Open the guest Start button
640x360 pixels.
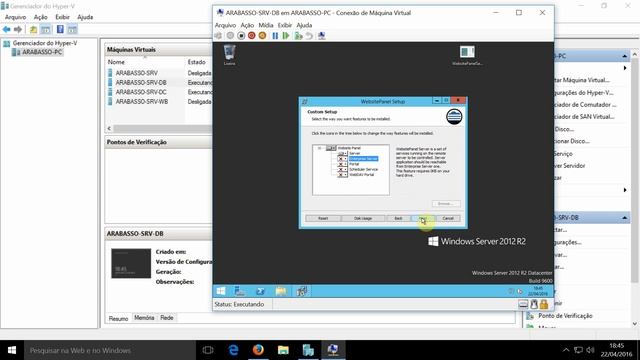221,291
